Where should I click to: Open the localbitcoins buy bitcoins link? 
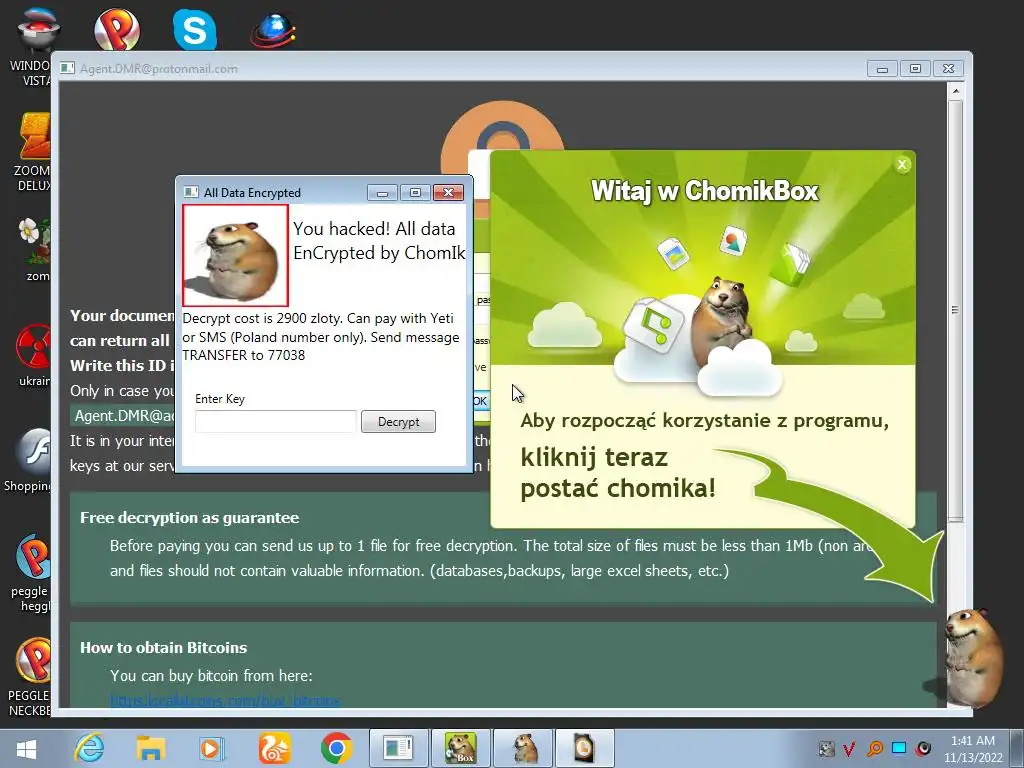[x=225, y=700]
